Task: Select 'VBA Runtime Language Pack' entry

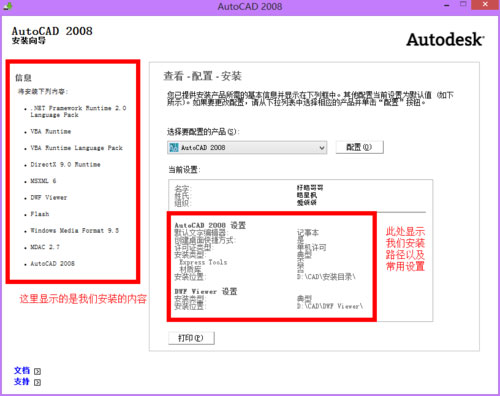Action: [x=77, y=148]
